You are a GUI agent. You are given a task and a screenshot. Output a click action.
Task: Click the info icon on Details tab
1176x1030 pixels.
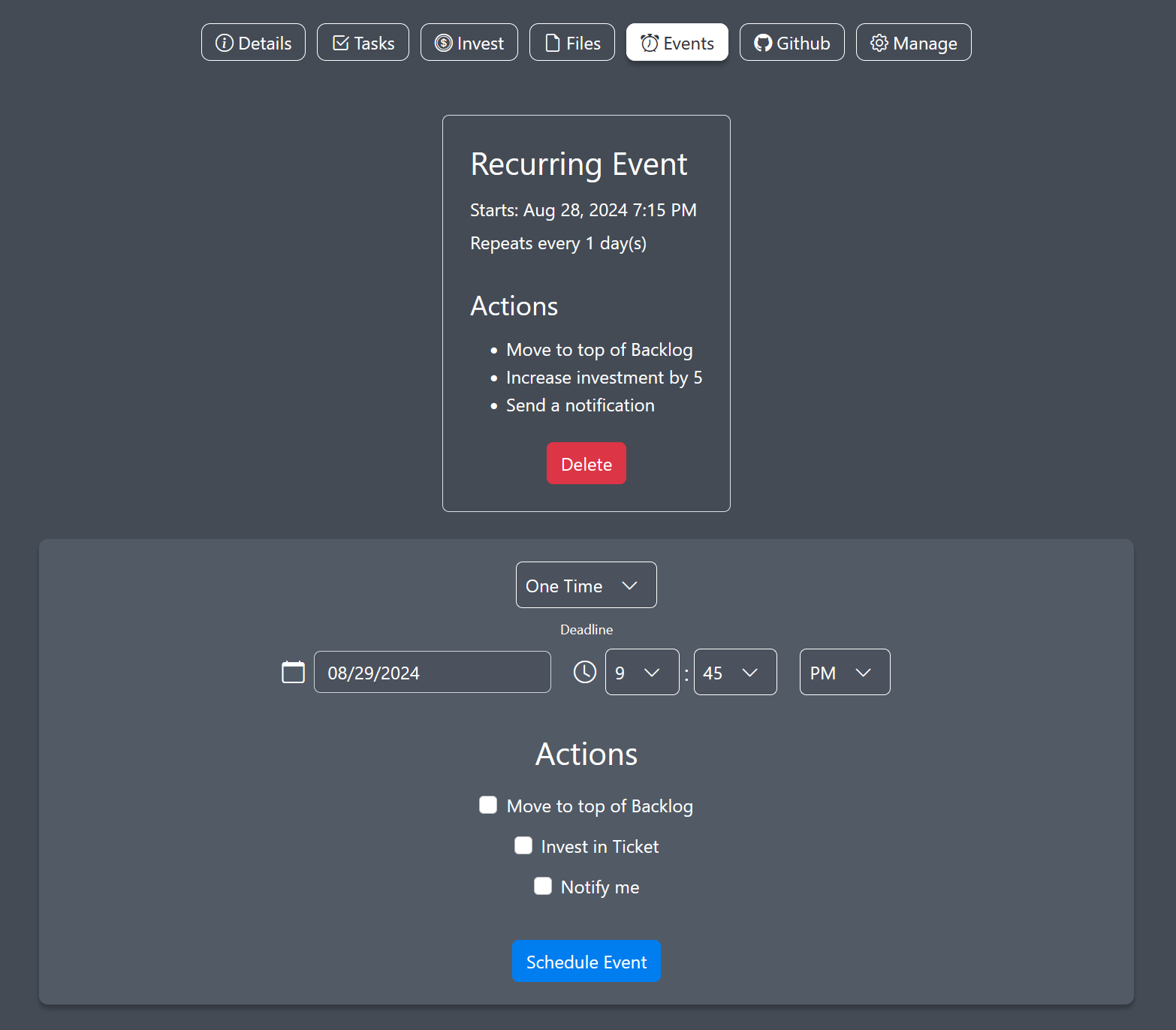coord(224,43)
